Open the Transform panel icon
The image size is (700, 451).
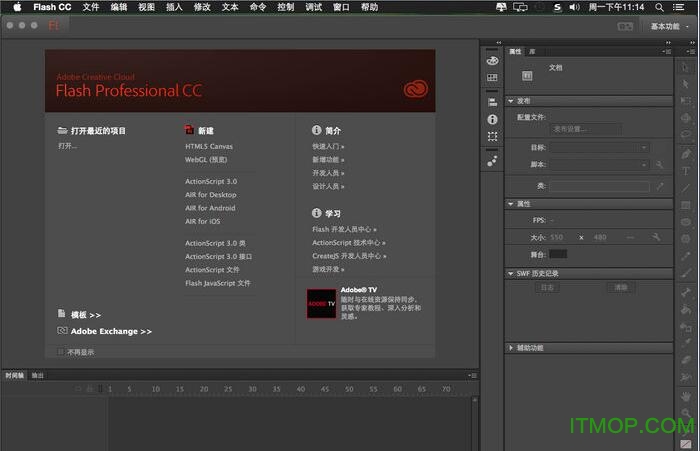(x=492, y=137)
